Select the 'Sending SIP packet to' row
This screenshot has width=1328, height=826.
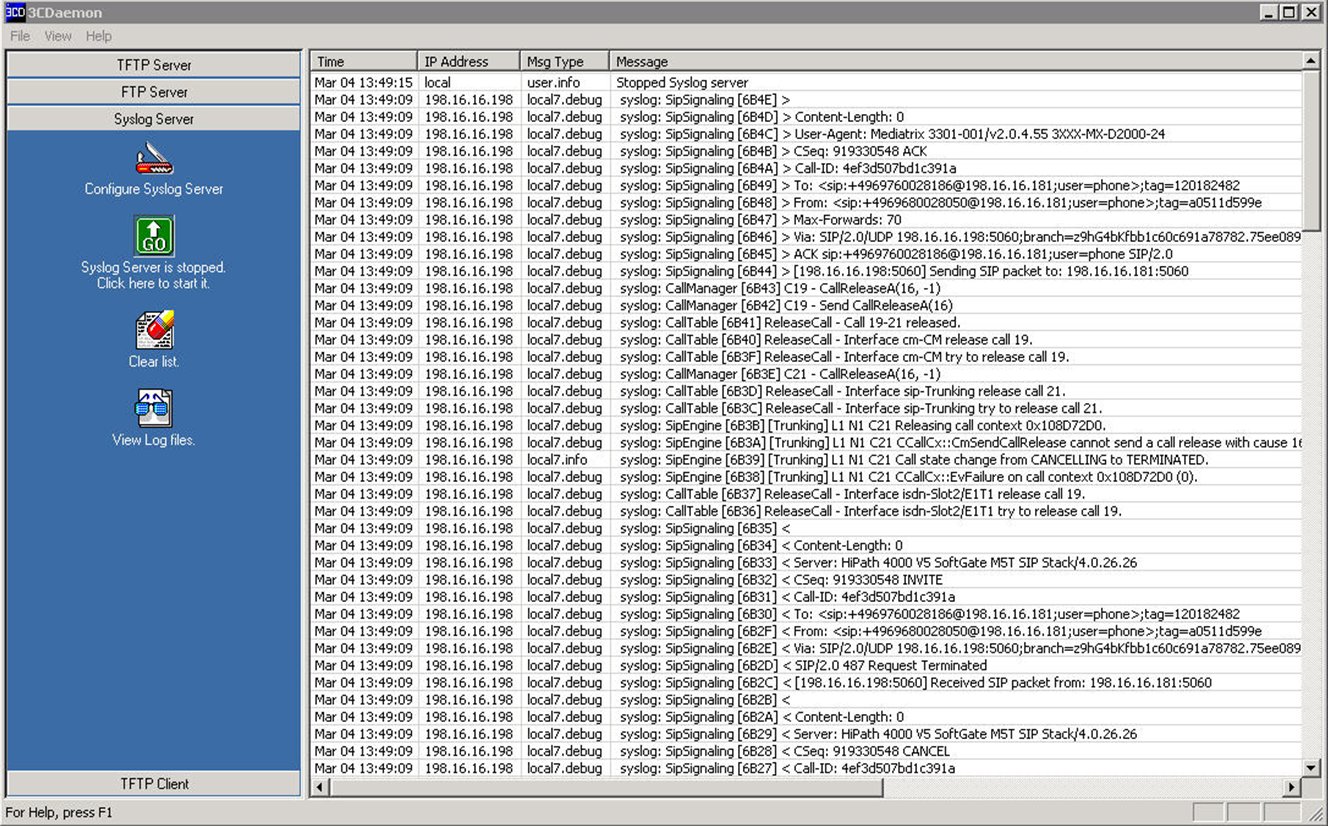tap(807, 271)
